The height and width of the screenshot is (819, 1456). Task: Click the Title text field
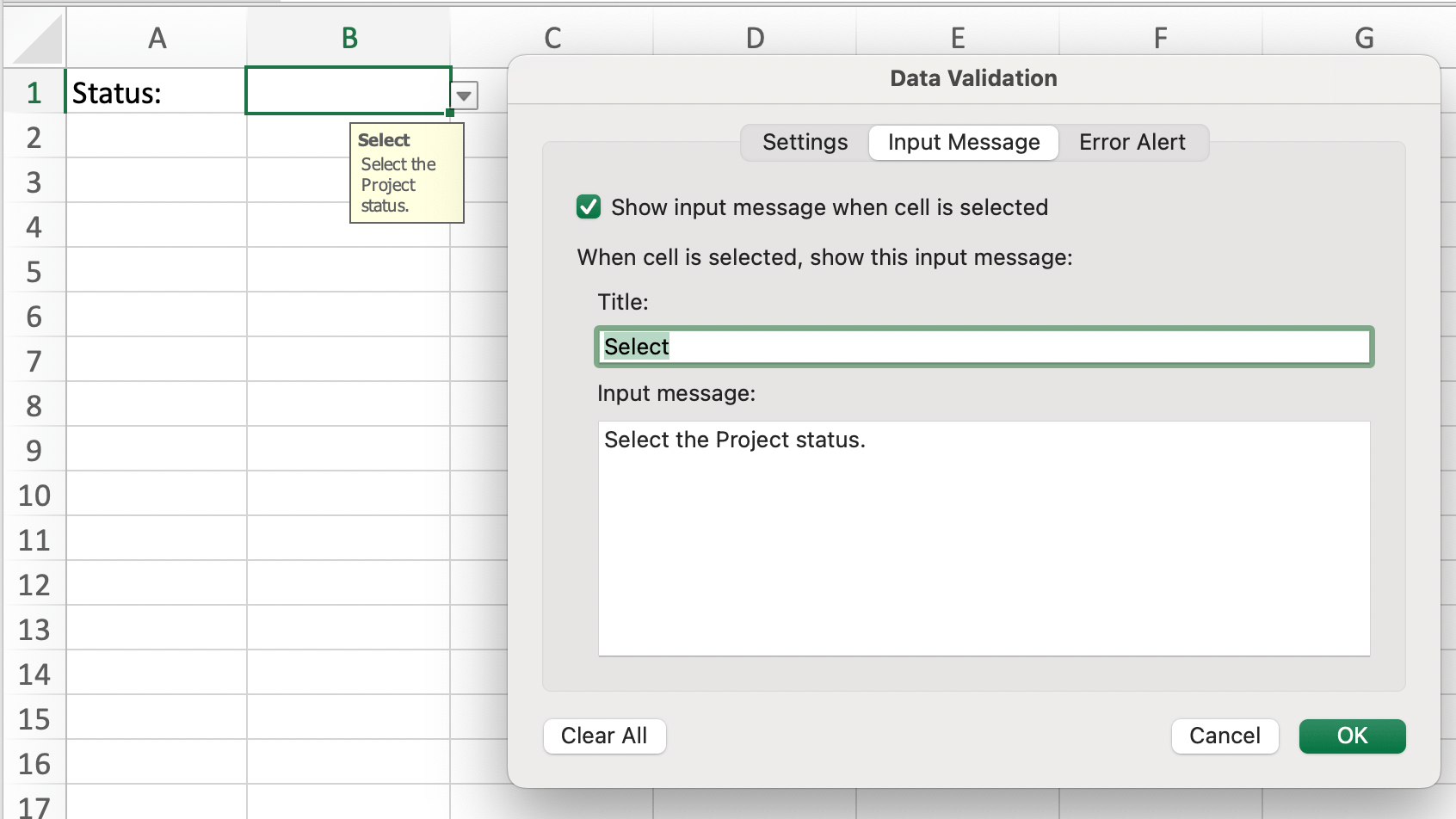[984, 347]
